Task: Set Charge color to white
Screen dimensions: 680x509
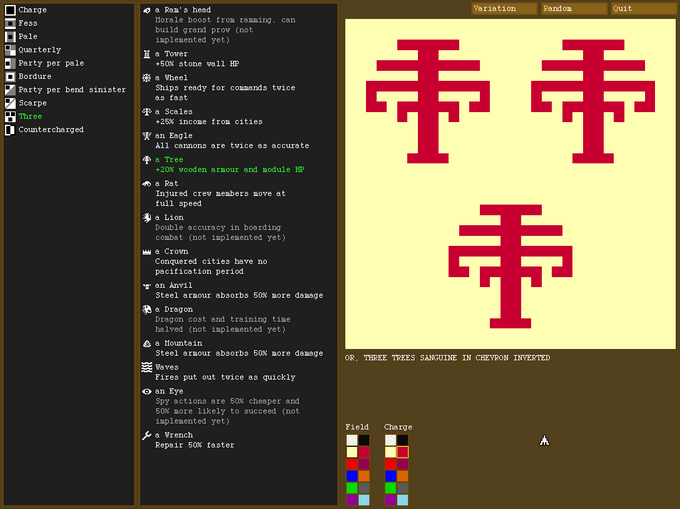Action: tap(390, 440)
